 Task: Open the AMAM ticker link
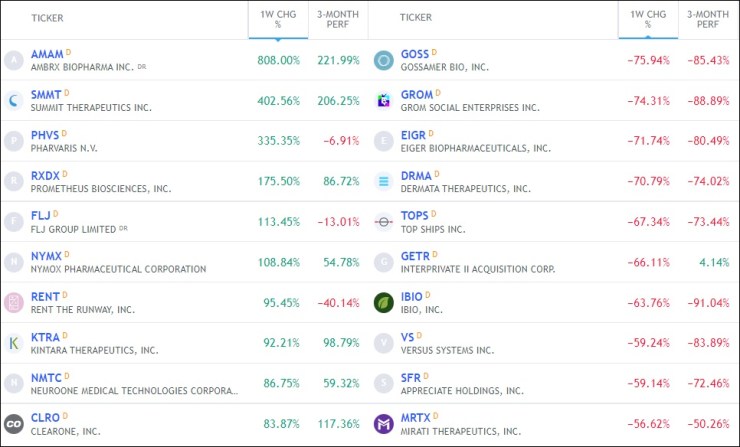pos(46,54)
